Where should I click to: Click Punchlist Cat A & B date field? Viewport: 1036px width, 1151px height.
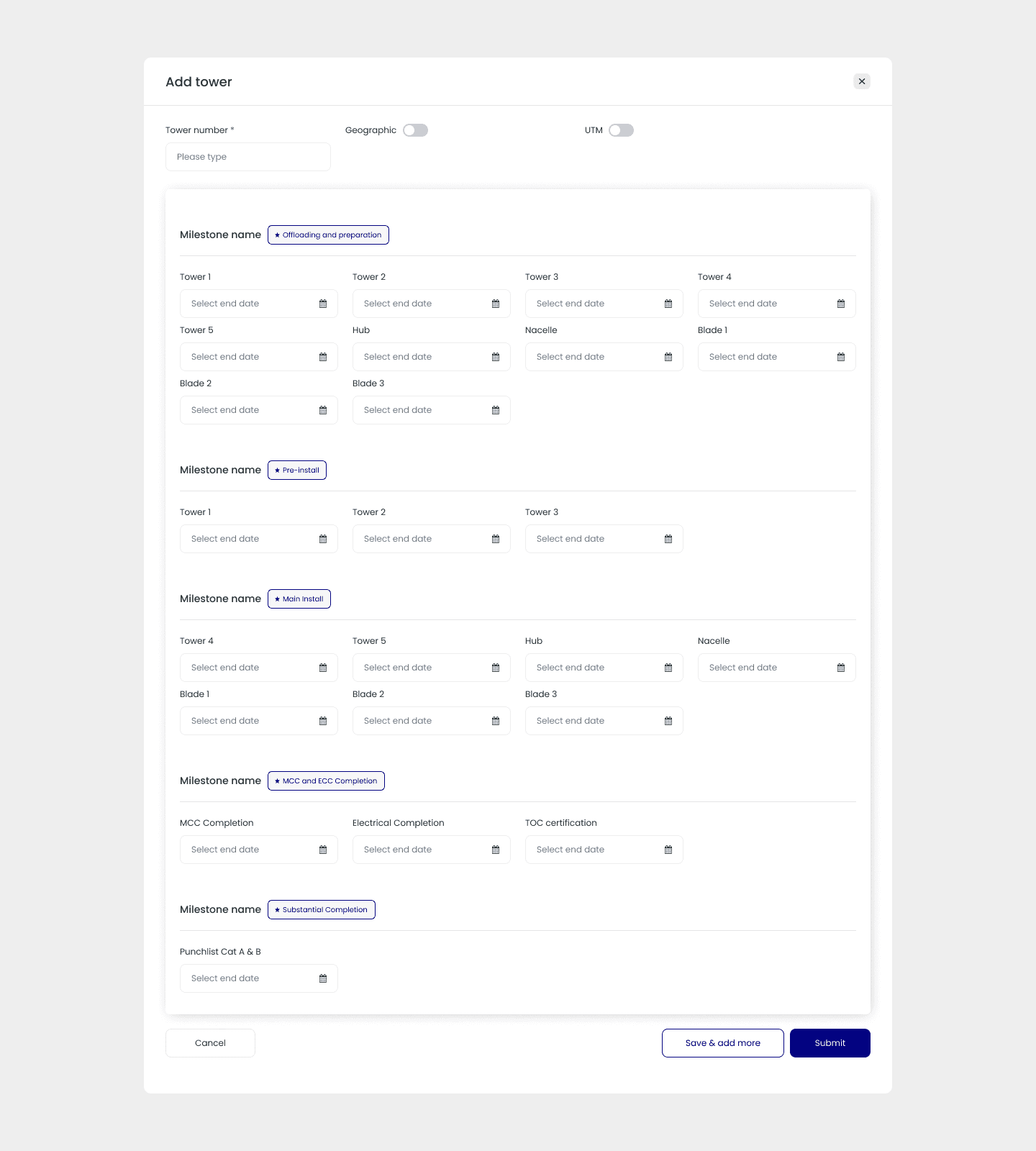[x=259, y=978]
